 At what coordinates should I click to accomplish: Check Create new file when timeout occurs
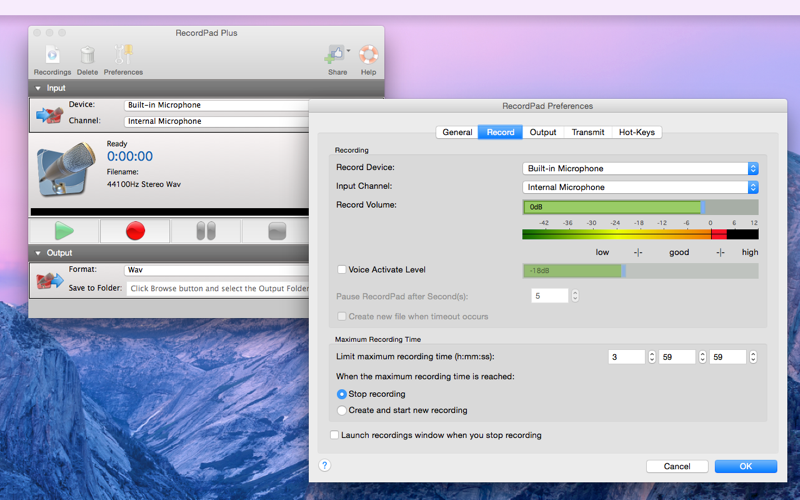point(342,316)
